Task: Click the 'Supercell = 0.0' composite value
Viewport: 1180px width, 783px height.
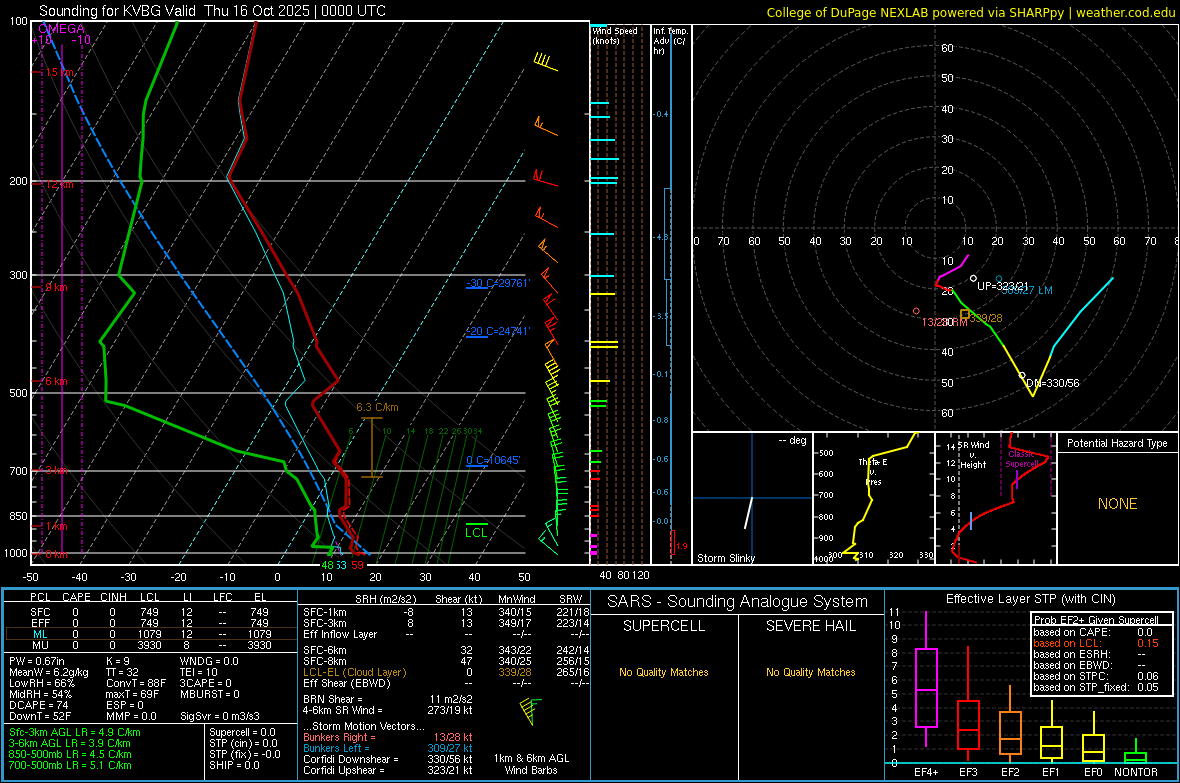Action: coord(242,732)
